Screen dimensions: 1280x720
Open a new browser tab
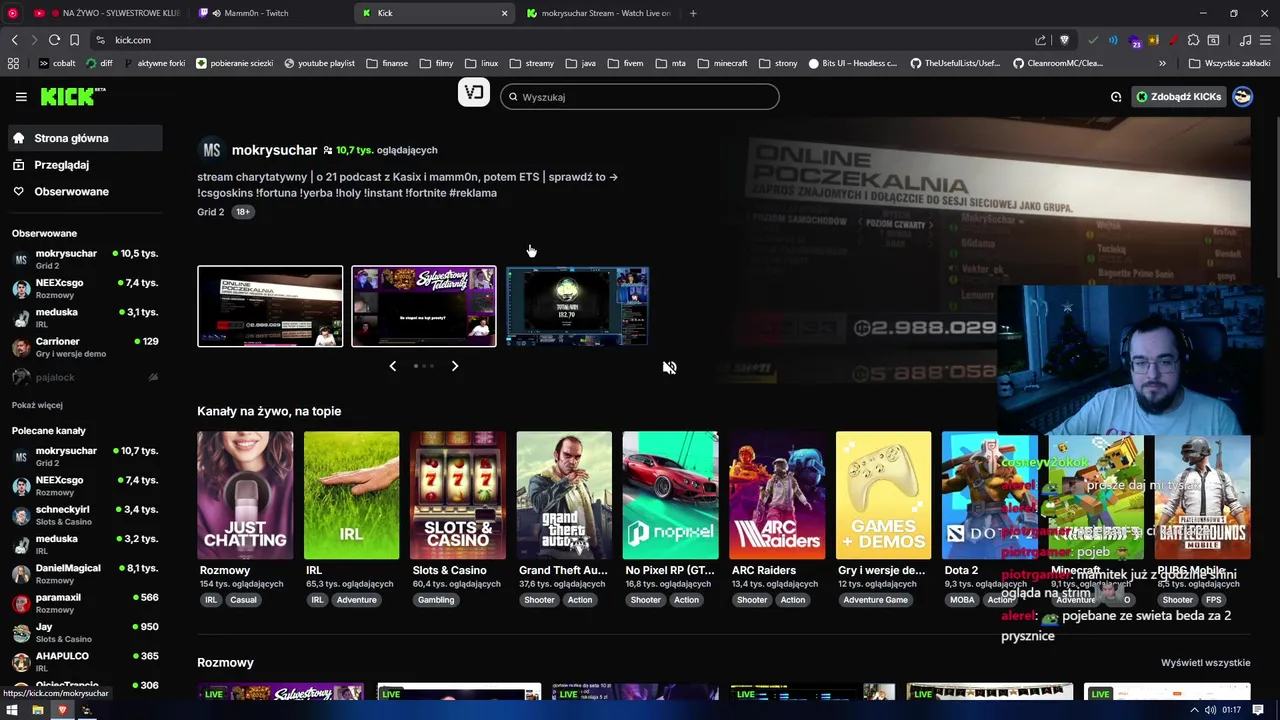pos(693,13)
